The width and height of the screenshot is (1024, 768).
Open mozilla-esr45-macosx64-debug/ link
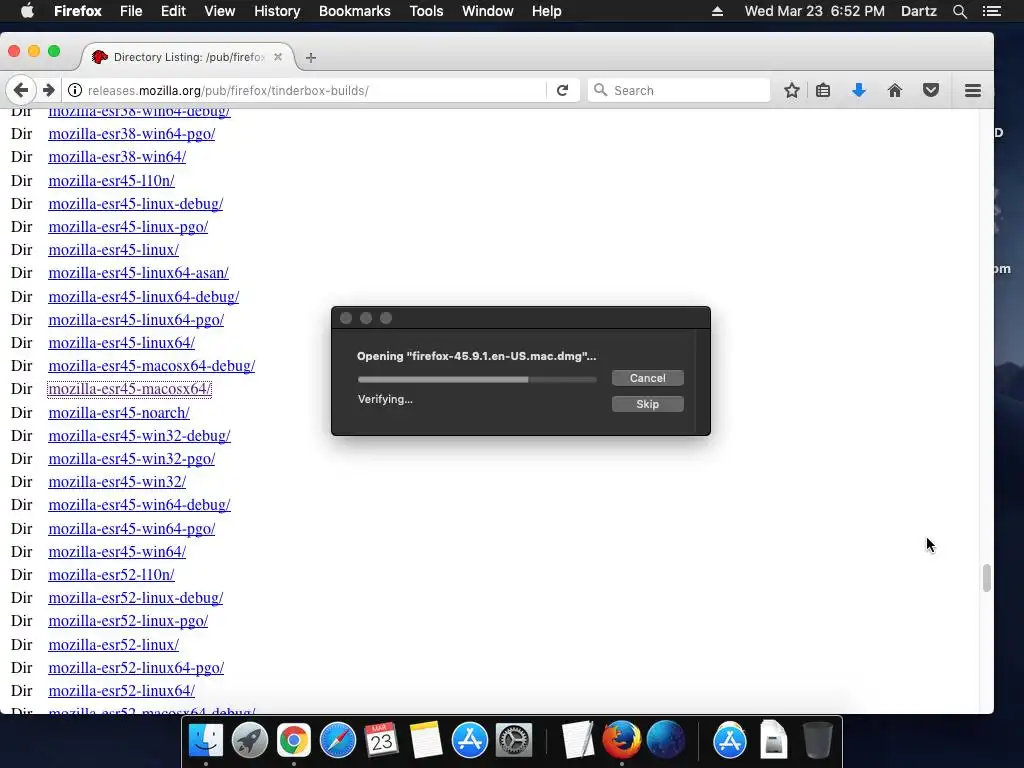coord(152,366)
